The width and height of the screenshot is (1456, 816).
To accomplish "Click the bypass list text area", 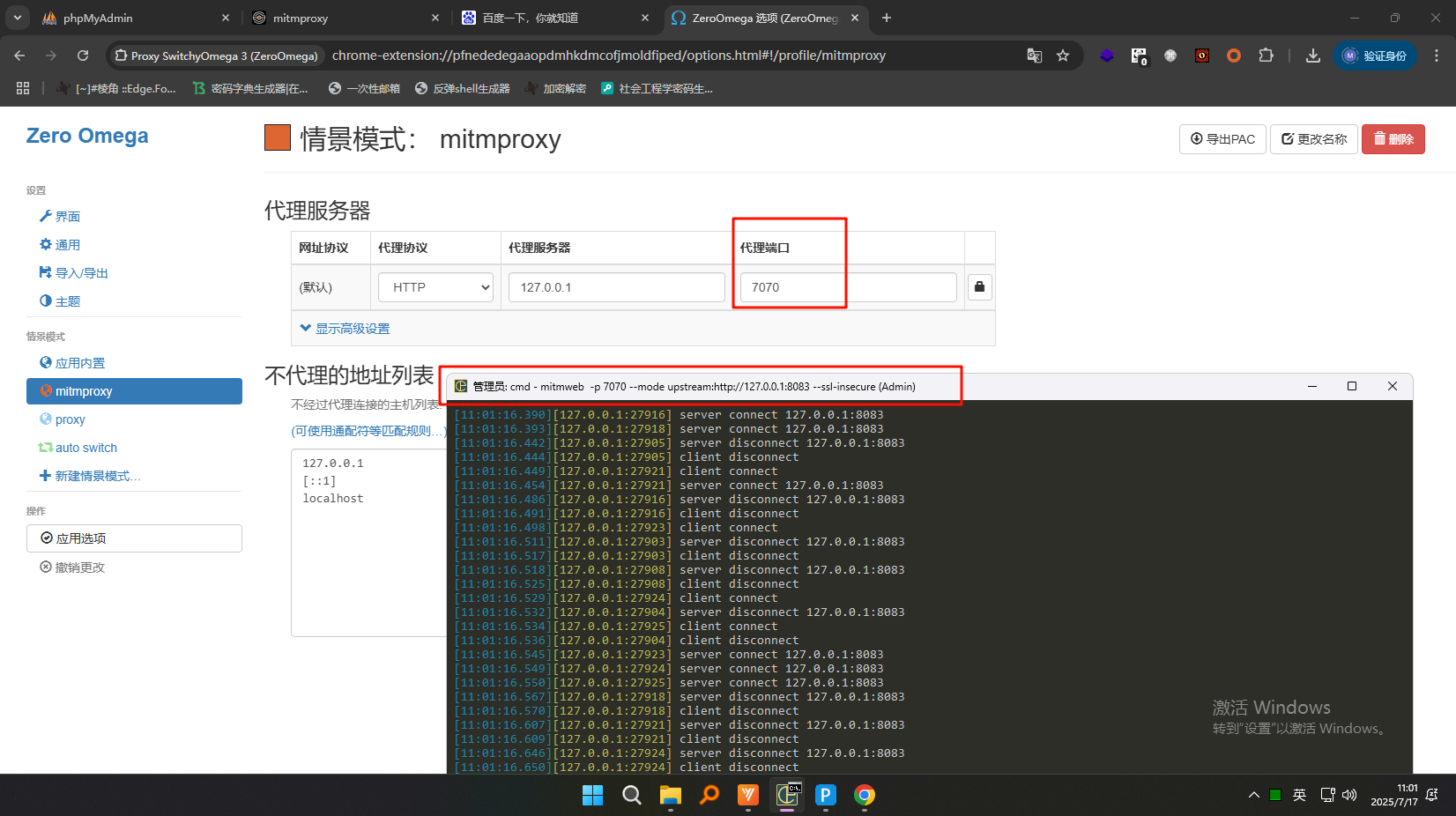I will click(x=369, y=543).
